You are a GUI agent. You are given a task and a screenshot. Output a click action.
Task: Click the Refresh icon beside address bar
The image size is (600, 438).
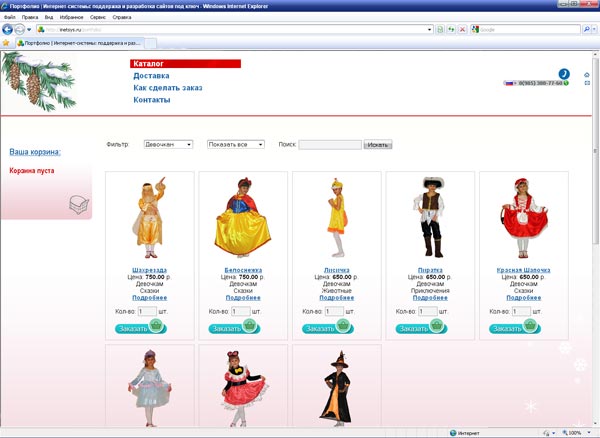tap(452, 29)
